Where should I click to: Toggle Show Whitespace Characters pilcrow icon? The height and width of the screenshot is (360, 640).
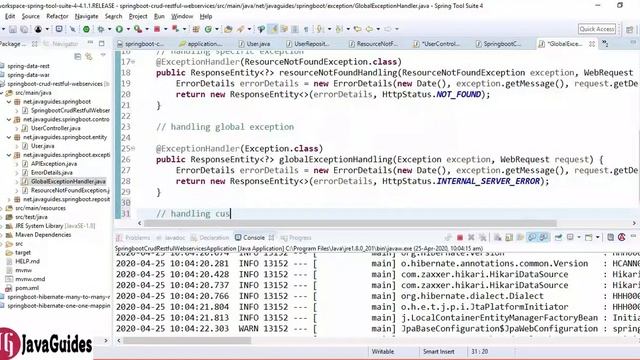[305, 29]
